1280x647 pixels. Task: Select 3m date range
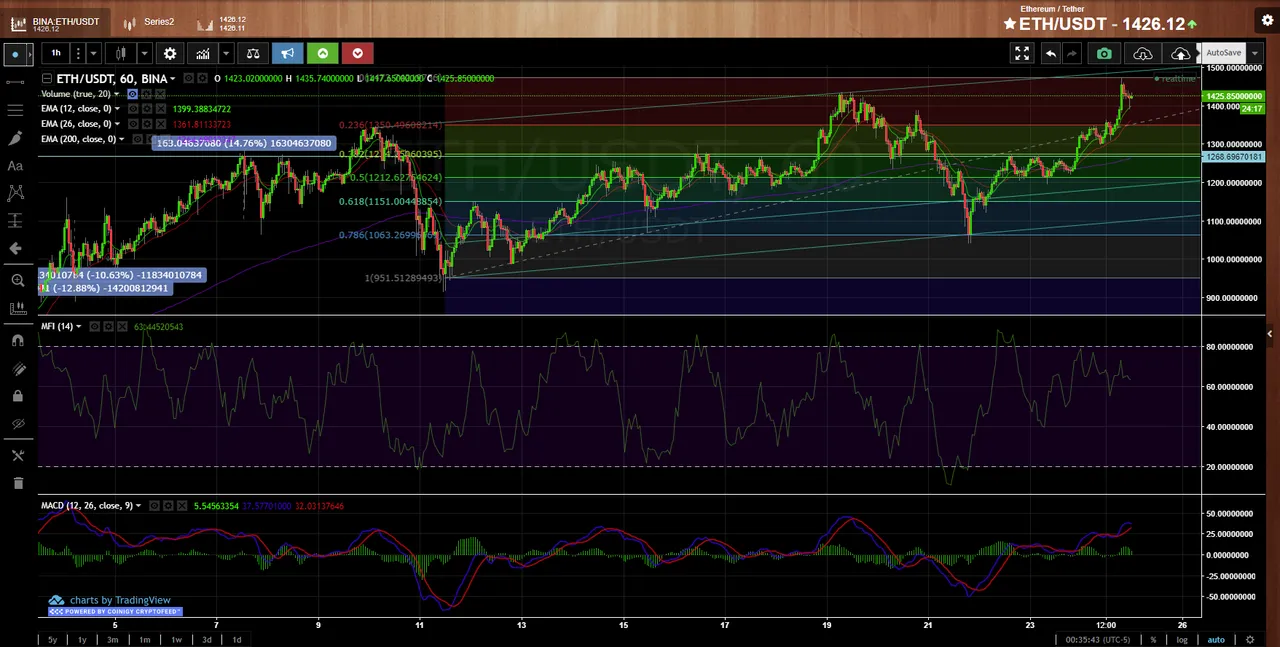pyautogui.click(x=113, y=639)
